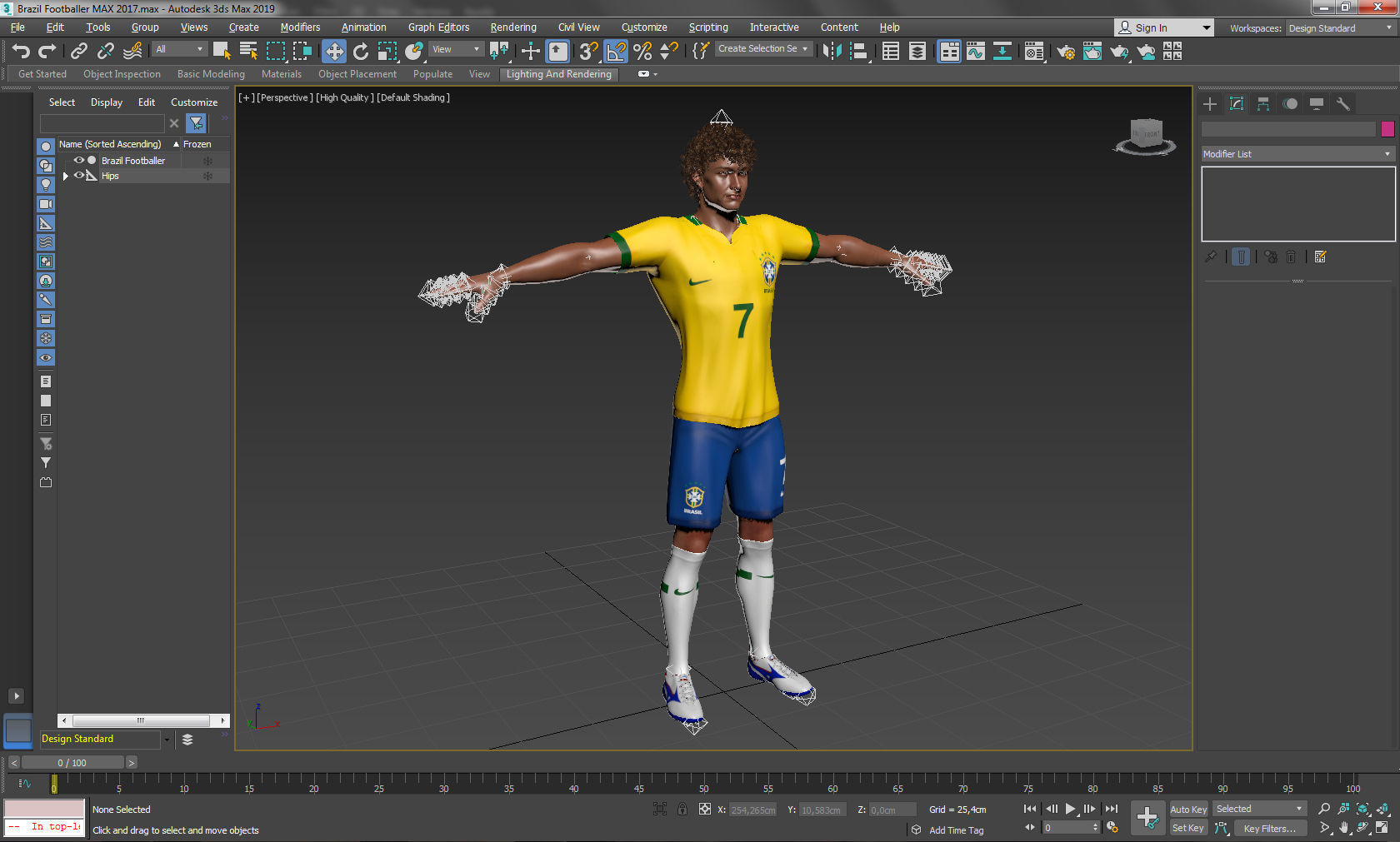
Task: Toggle visibility eye of Hips object
Action: pos(79,175)
